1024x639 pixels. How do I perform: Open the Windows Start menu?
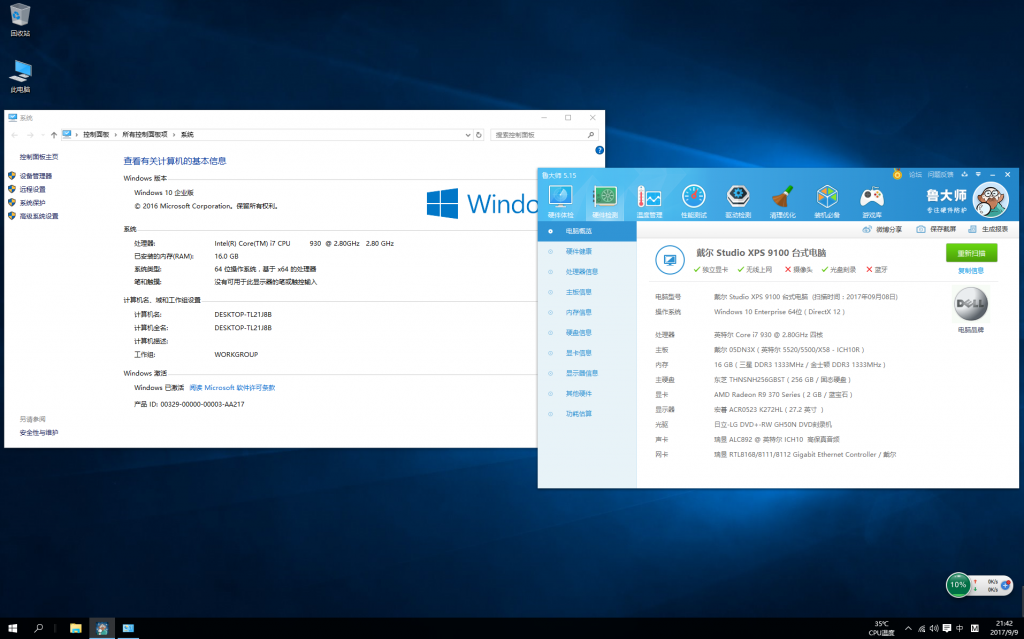pyautogui.click(x=12, y=629)
